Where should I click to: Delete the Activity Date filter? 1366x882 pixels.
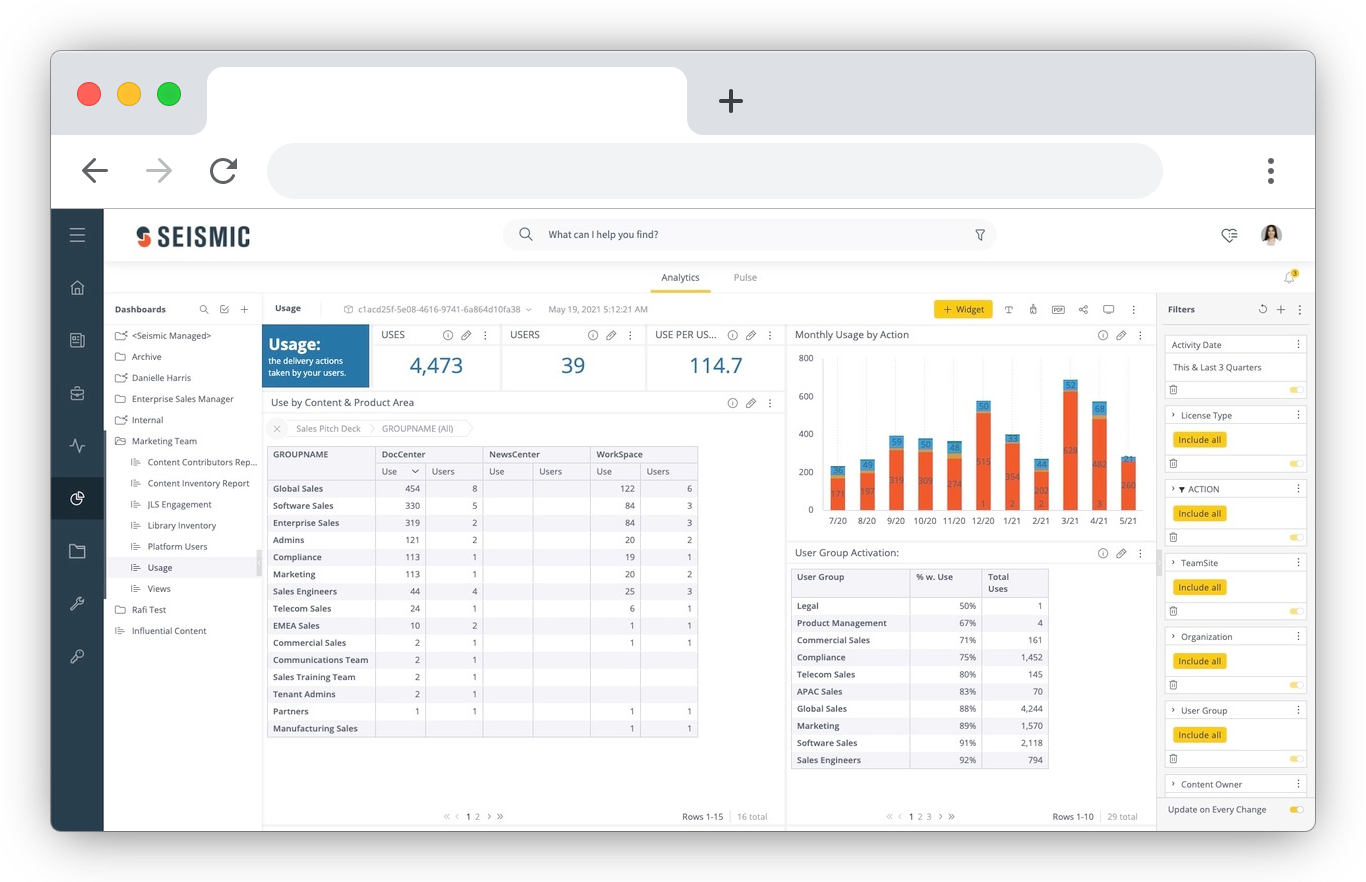click(x=1174, y=390)
